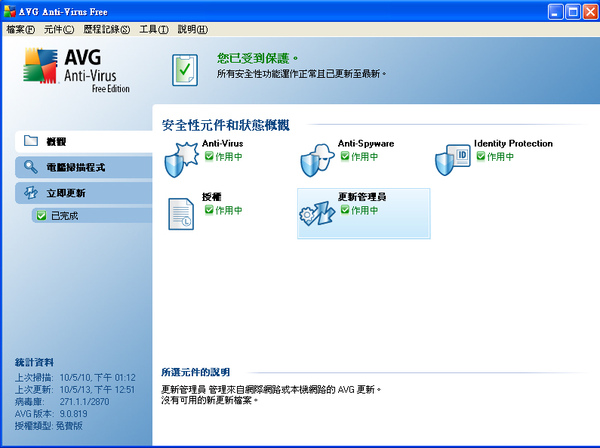Click the update arrows icon beside 立即更新
This screenshot has width=600, height=448.
(x=31, y=192)
